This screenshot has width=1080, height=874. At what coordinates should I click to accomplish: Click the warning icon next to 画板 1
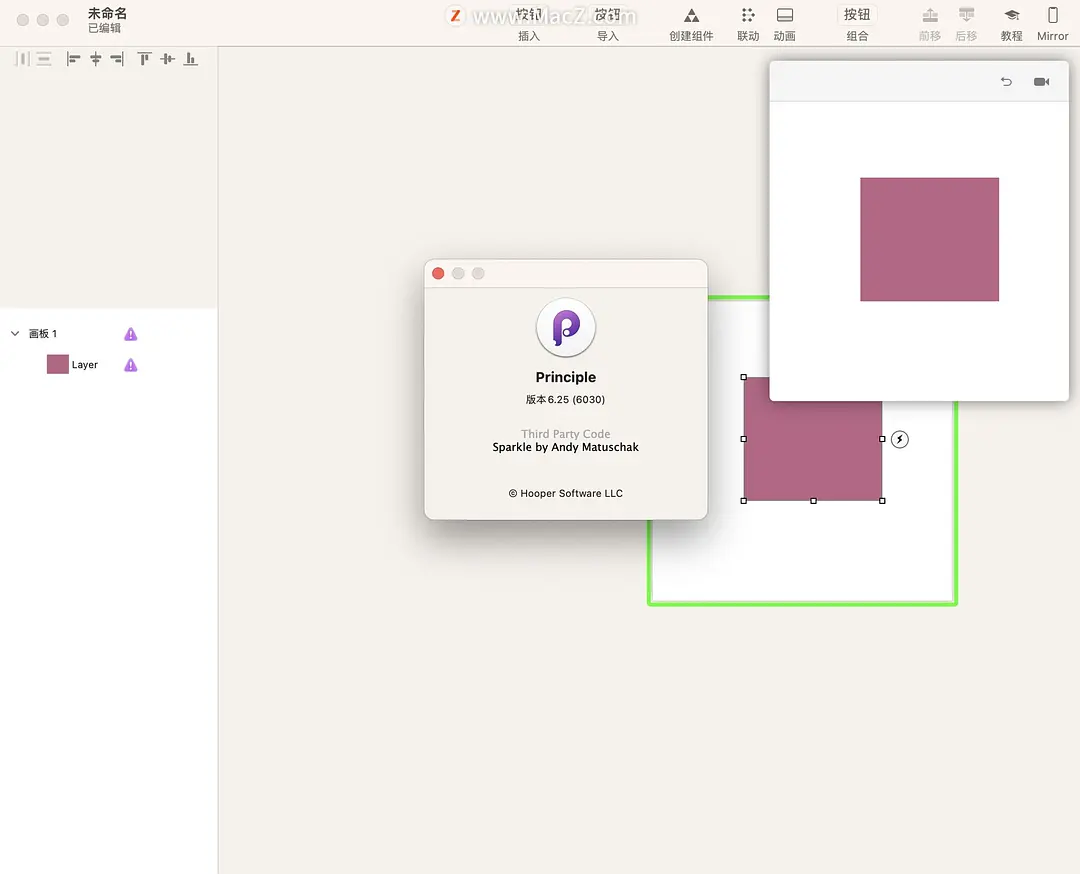click(130, 334)
